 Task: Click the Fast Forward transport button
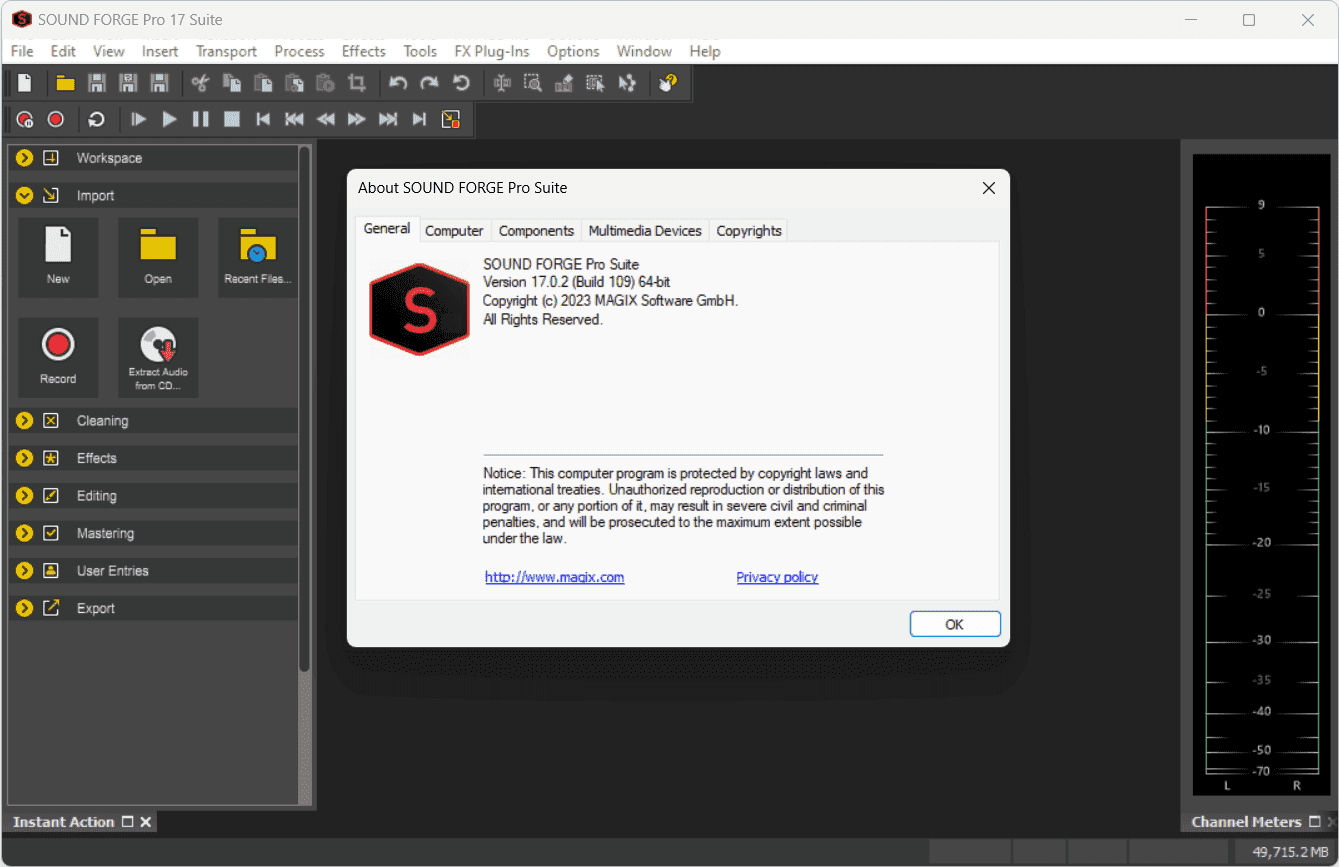357,119
